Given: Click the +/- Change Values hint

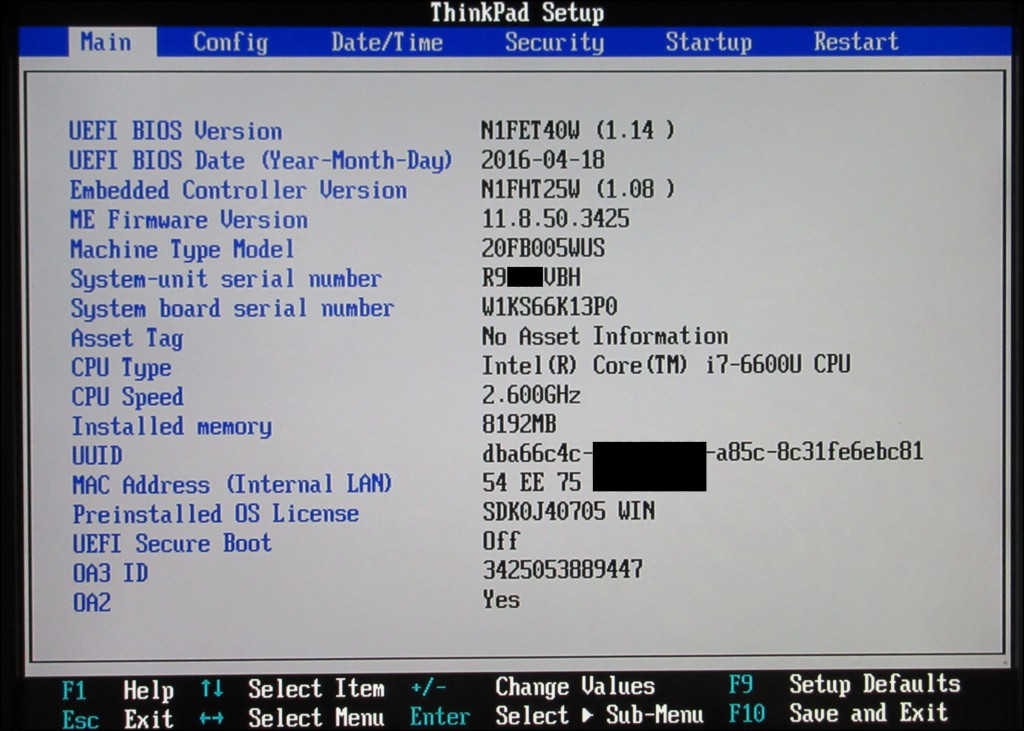Looking at the screenshot, I should [x=532, y=687].
